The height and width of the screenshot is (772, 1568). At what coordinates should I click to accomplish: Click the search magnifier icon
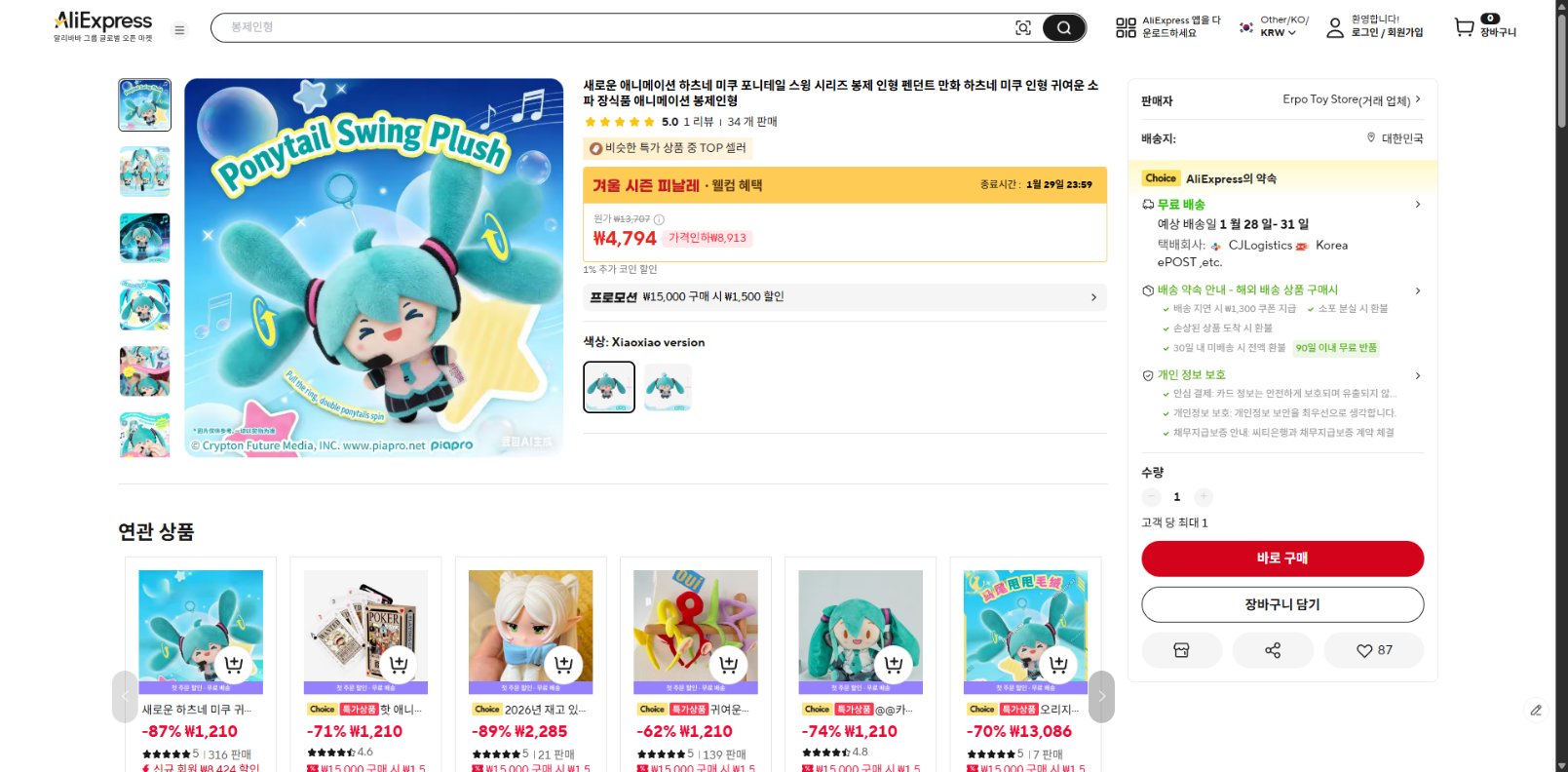pyautogui.click(x=1061, y=28)
